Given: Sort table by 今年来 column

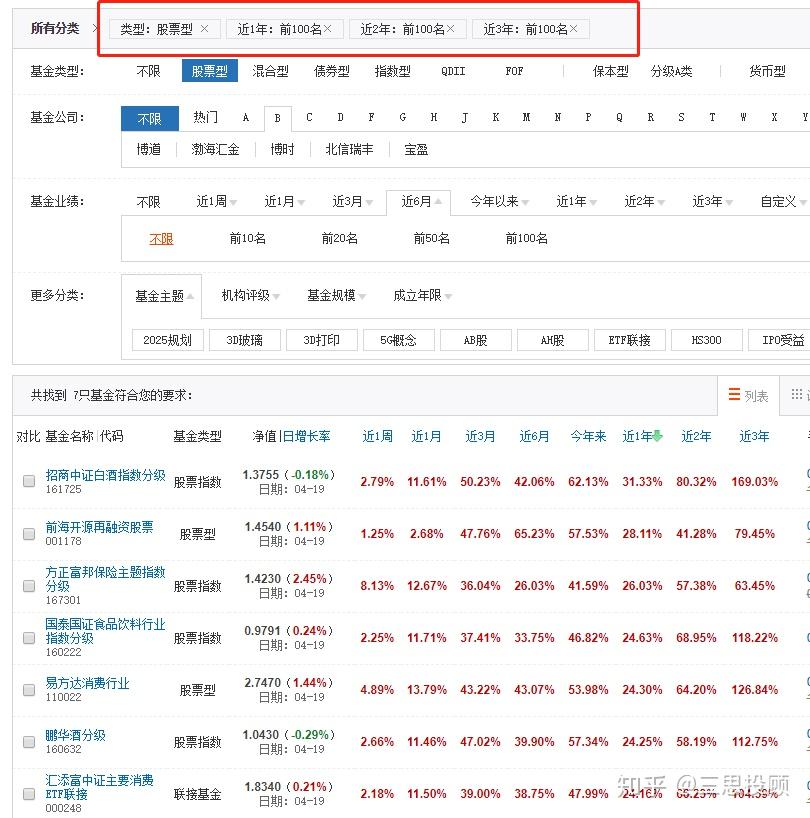Looking at the screenshot, I should click(588, 436).
